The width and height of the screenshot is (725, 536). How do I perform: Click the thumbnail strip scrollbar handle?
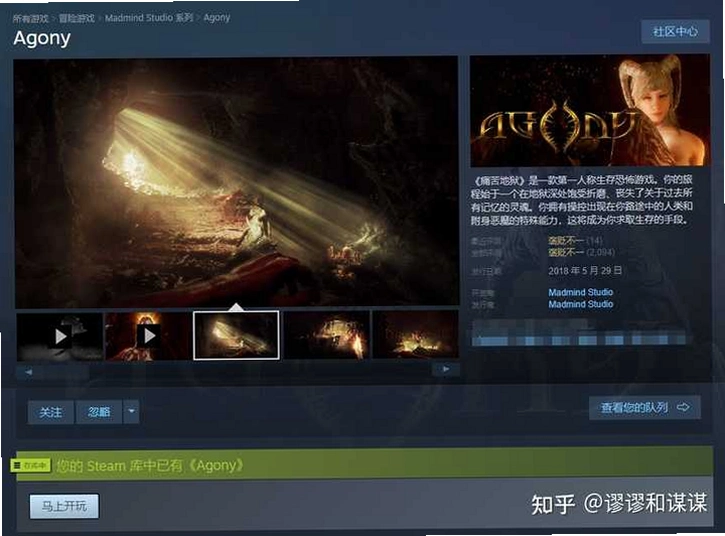[x=53, y=372]
